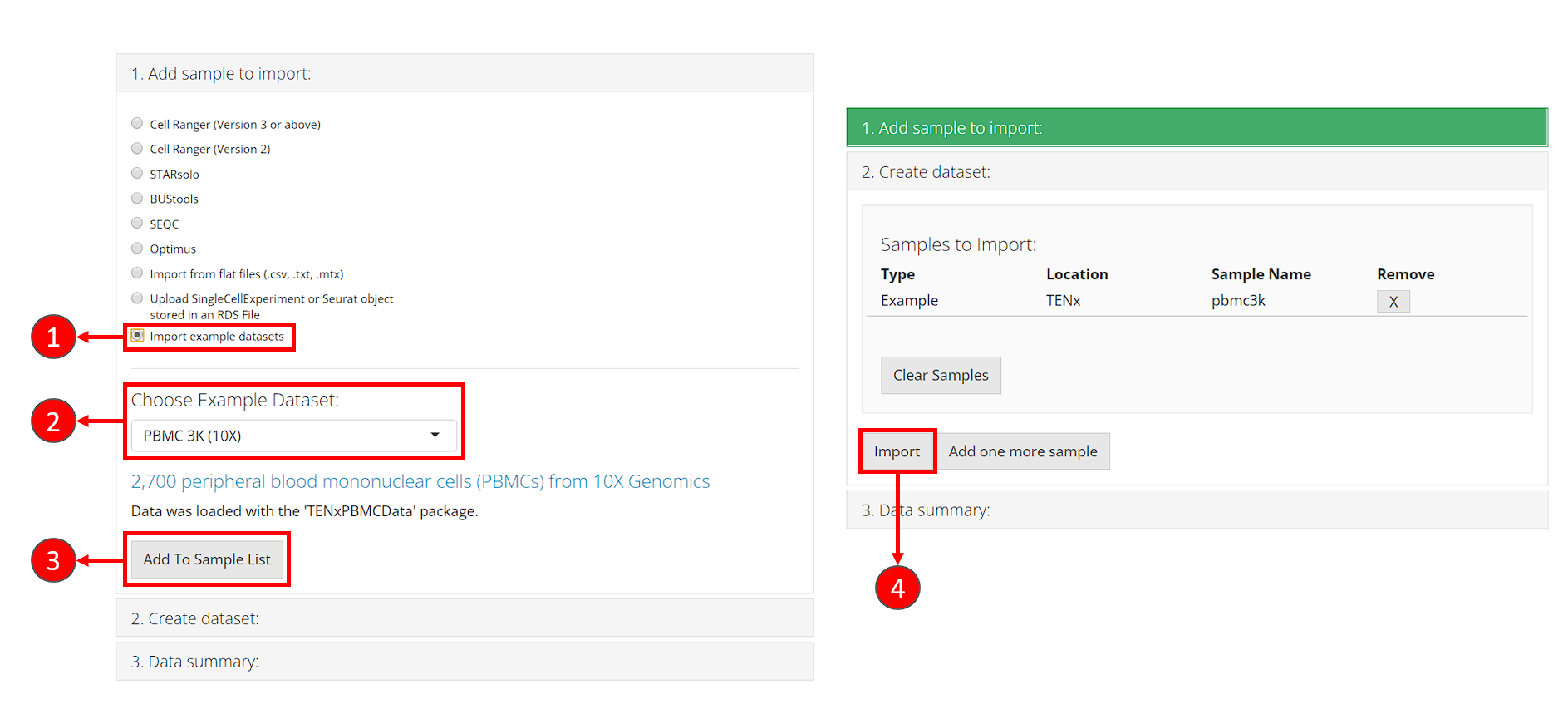Pick the SEQC import option
1568x714 pixels.
pos(137,224)
